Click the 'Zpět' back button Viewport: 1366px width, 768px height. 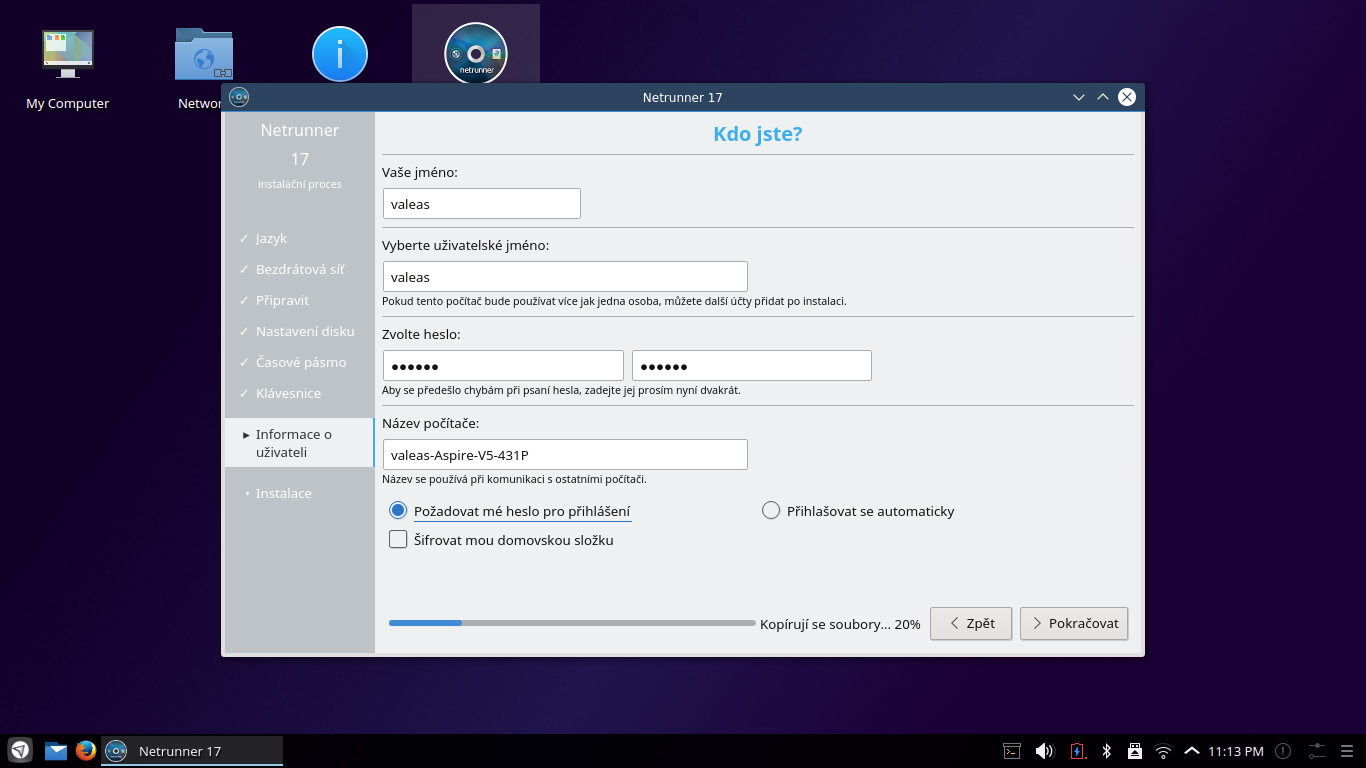(x=971, y=623)
